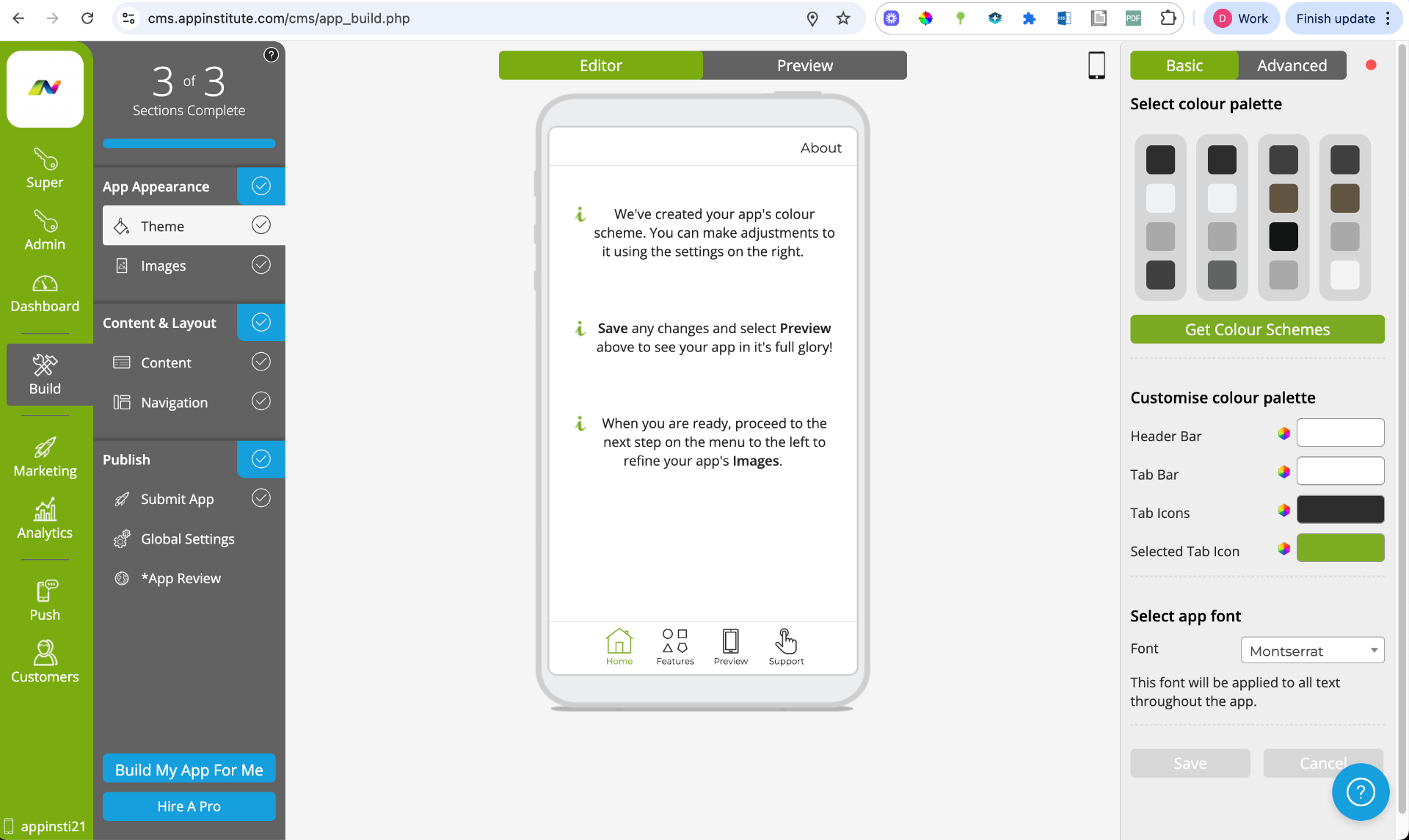Click the AppInstitute logo tile

click(45, 89)
